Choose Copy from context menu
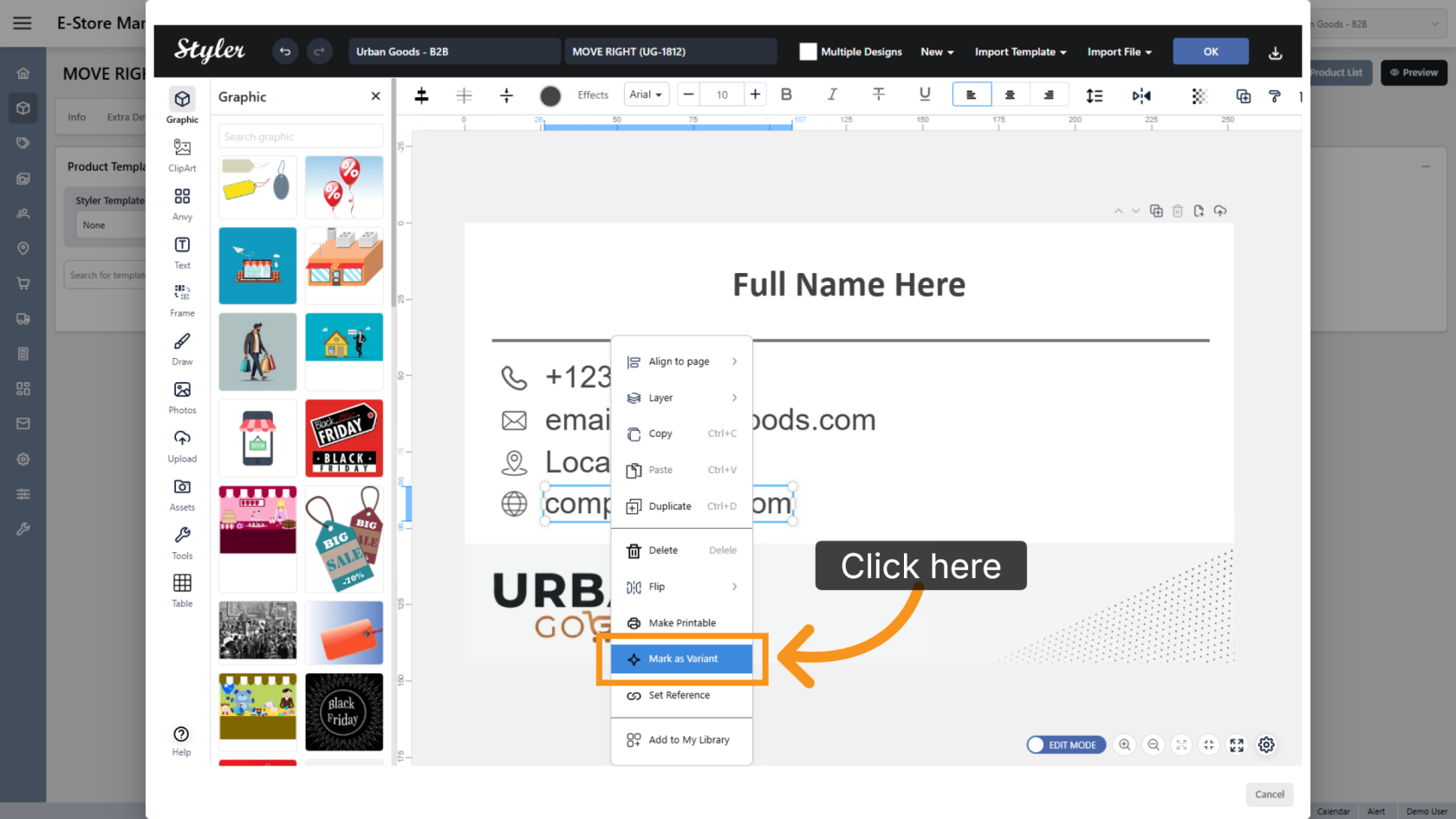This screenshot has width=1456, height=819. (x=681, y=433)
